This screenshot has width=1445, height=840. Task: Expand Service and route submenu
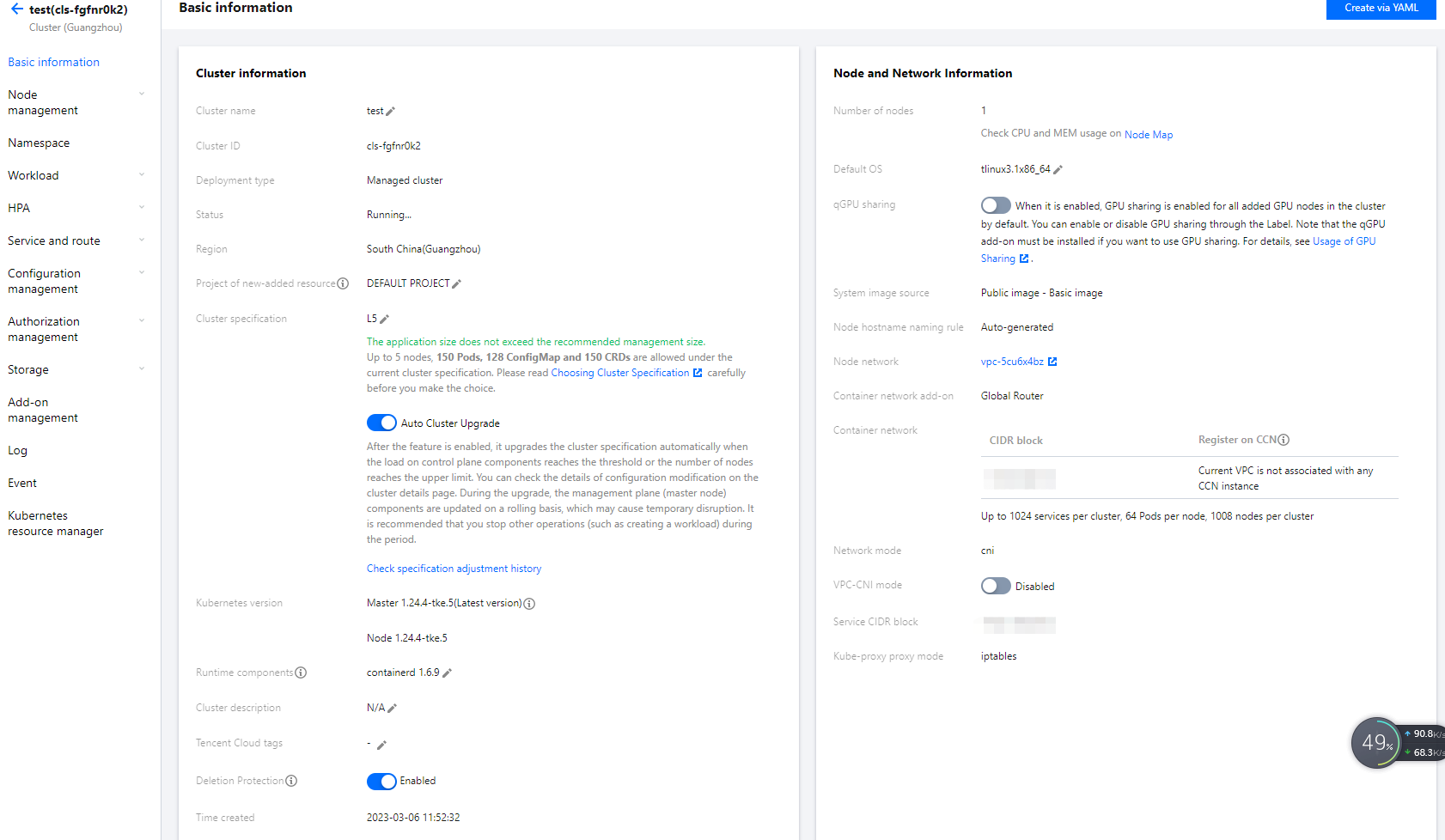click(142, 240)
